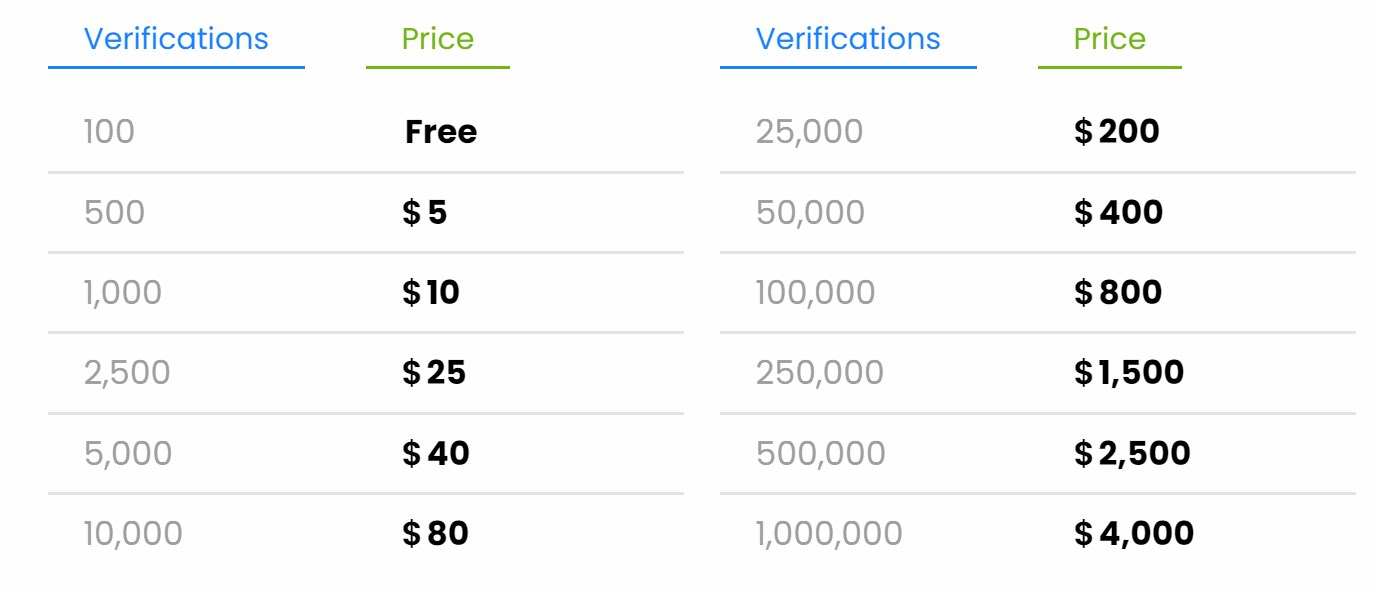Select the Free price for 100 verifications
This screenshot has height=590, width=1376.
[441, 132]
